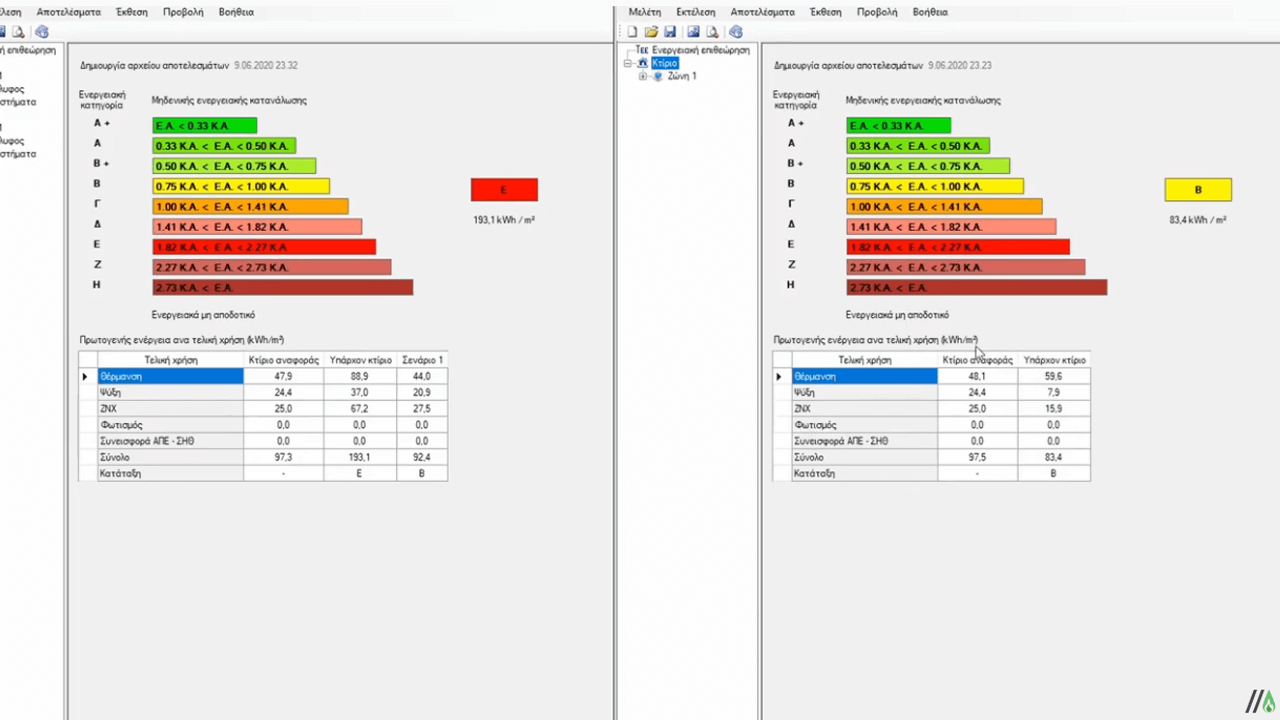Select the Σύνολο row in left table
The width and height of the screenshot is (1280, 720).
263,457
